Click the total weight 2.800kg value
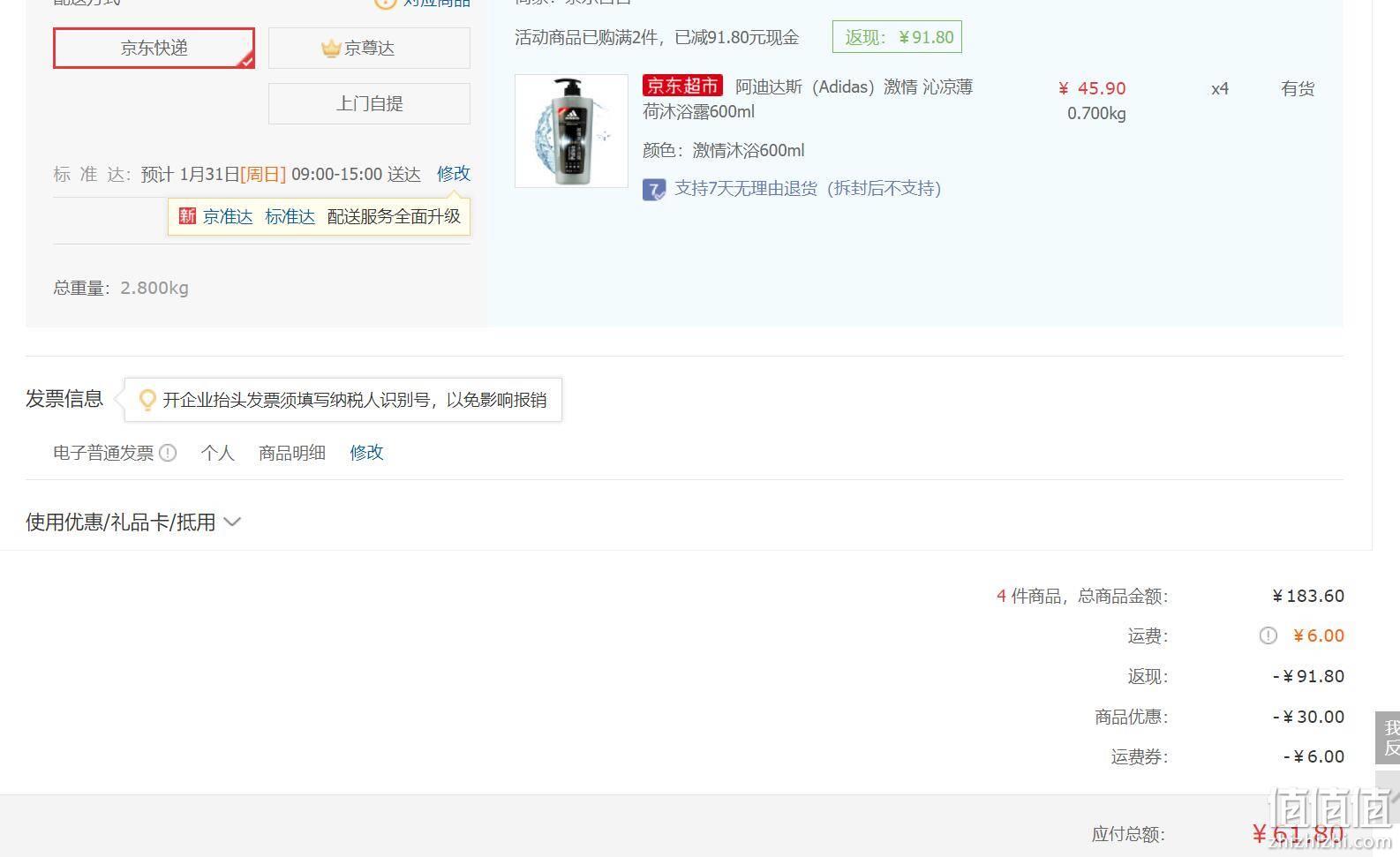The width and height of the screenshot is (1400, 857). point(154,288)
